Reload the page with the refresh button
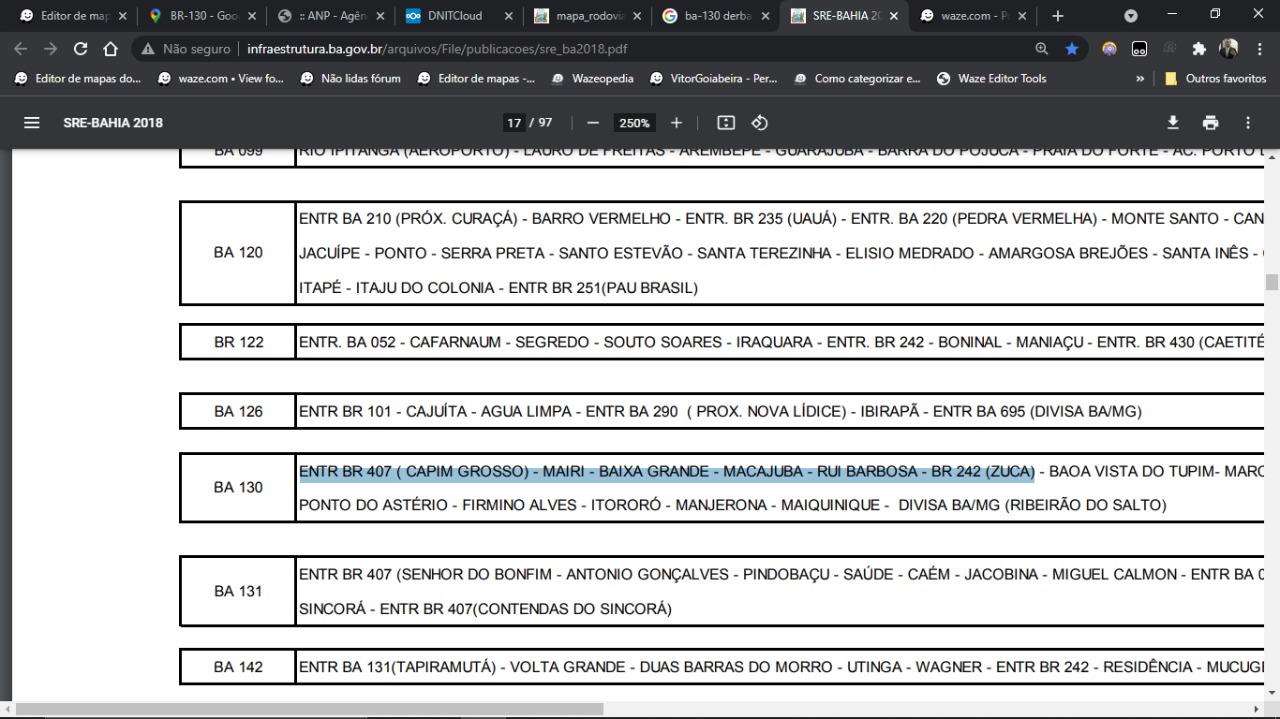 click(81, 49)
